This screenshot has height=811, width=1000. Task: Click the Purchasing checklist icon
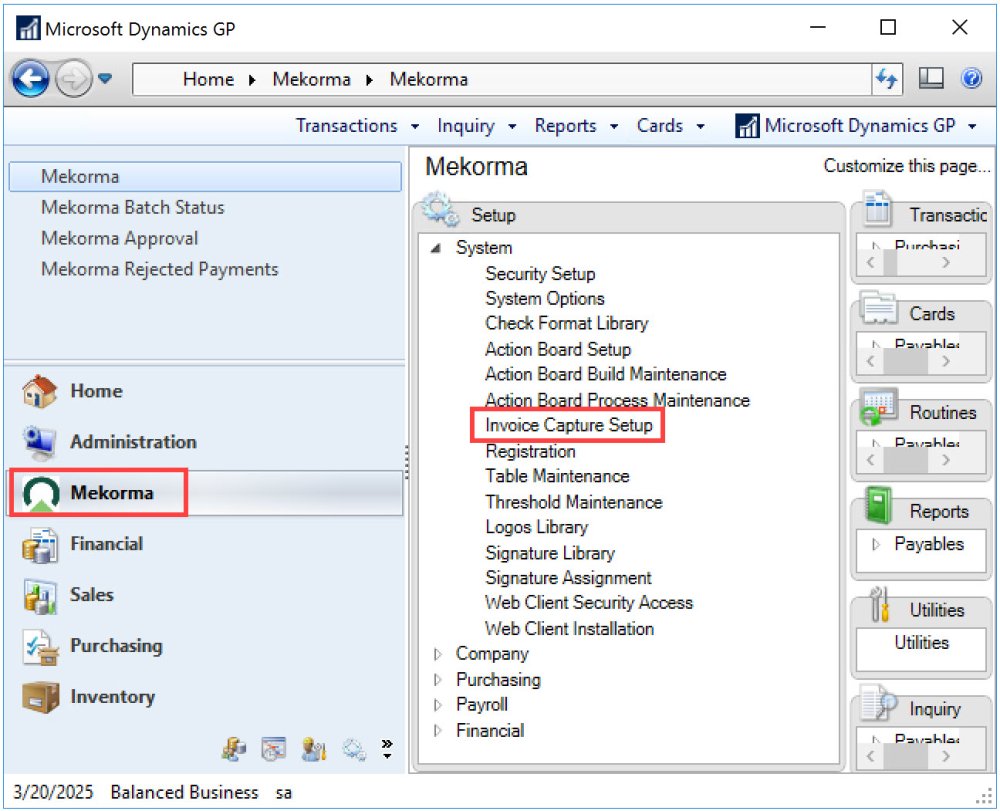[x=40, y=647]
